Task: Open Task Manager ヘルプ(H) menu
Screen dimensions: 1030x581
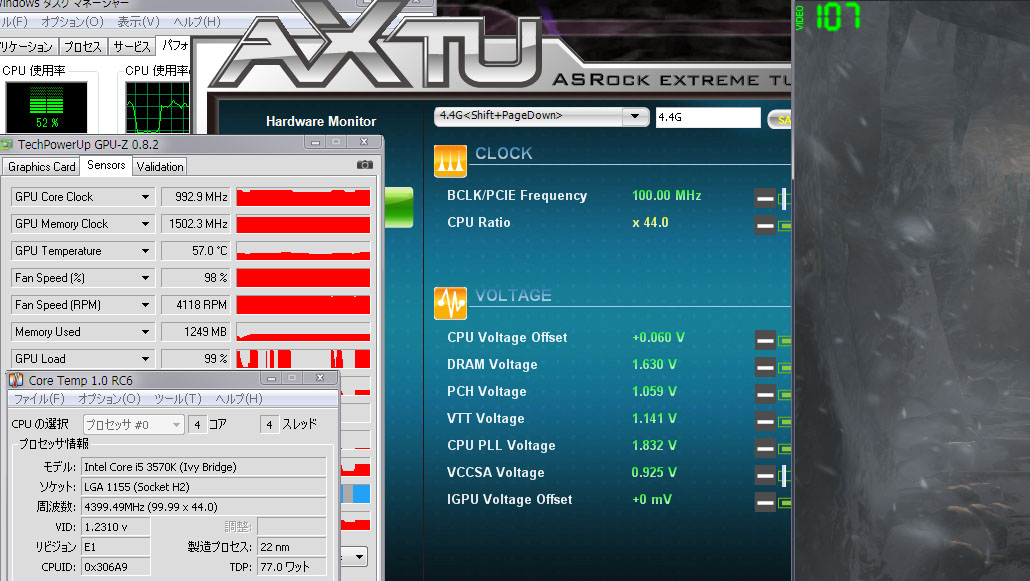Action: (197, 22)
